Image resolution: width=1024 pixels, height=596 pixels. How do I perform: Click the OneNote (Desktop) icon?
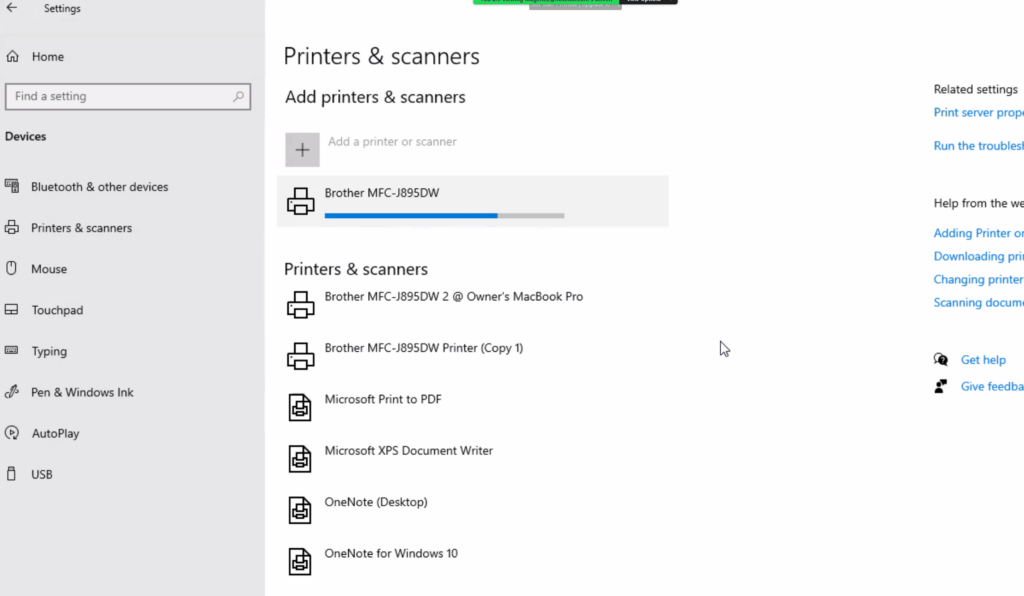(x=300, y=510)
